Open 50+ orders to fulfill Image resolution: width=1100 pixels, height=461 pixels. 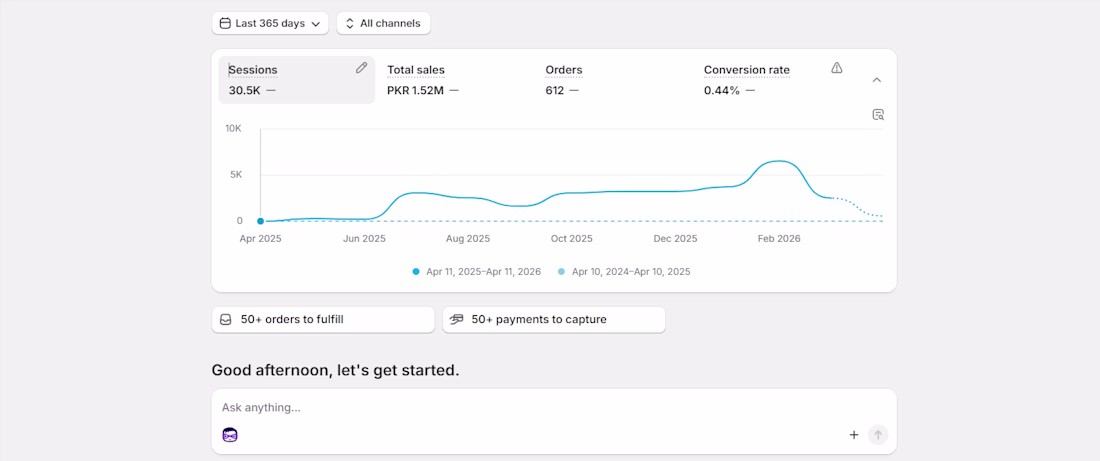323,319
